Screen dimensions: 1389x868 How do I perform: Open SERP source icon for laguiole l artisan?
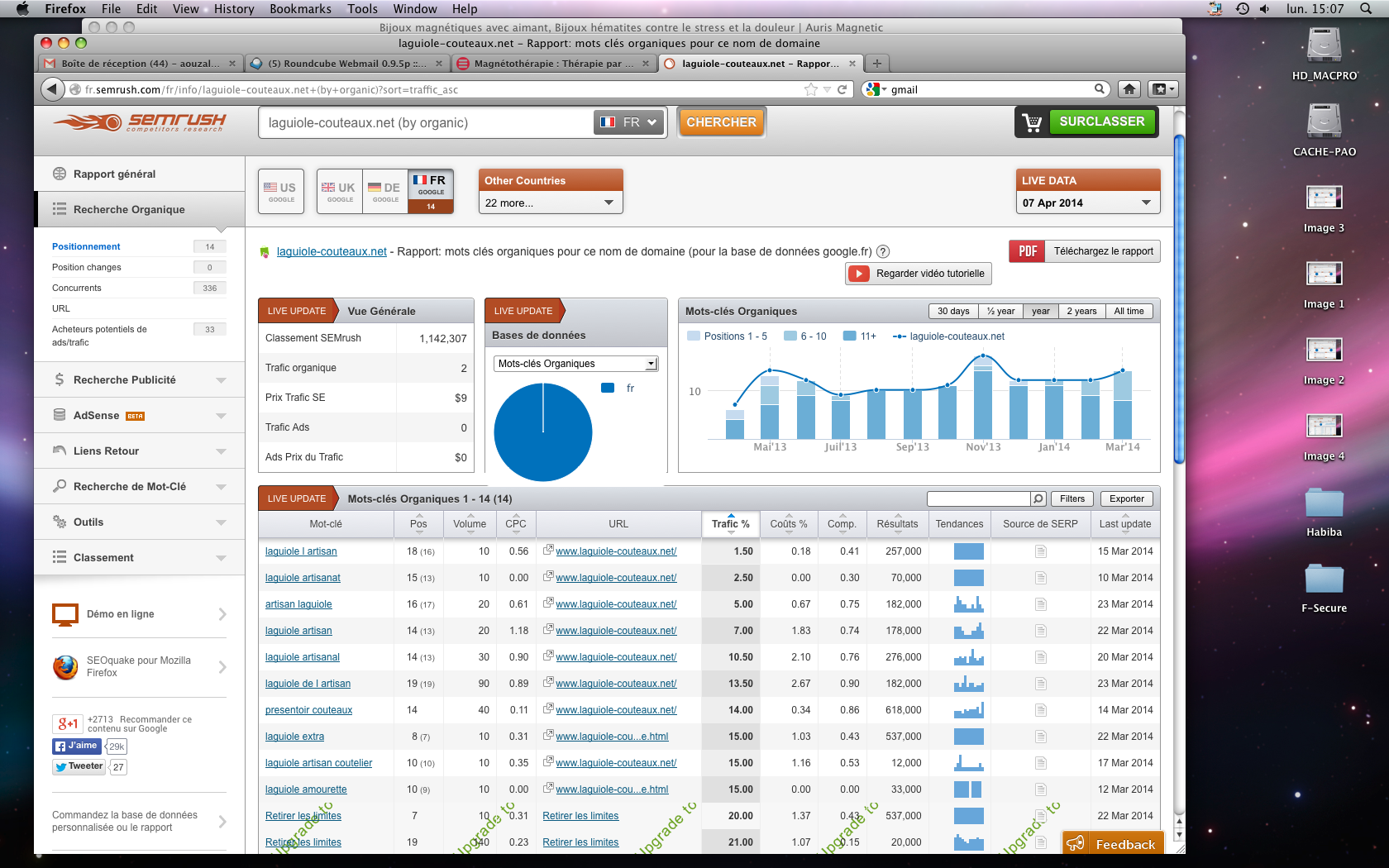1040,551
